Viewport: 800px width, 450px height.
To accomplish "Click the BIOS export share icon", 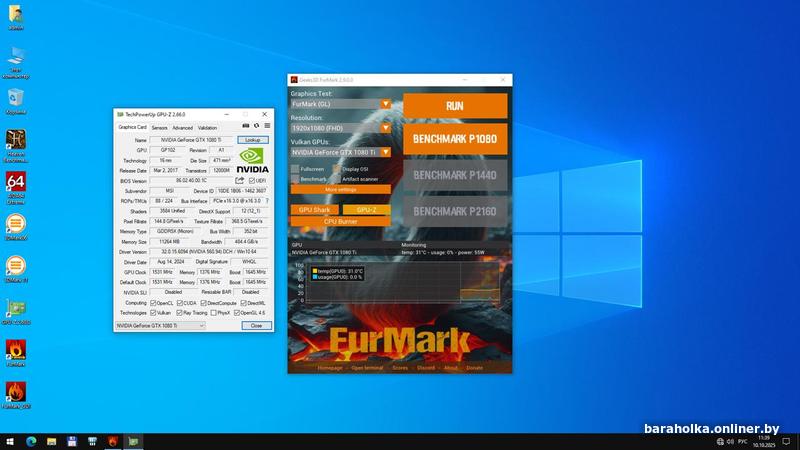I will click(x=240, y=180).
